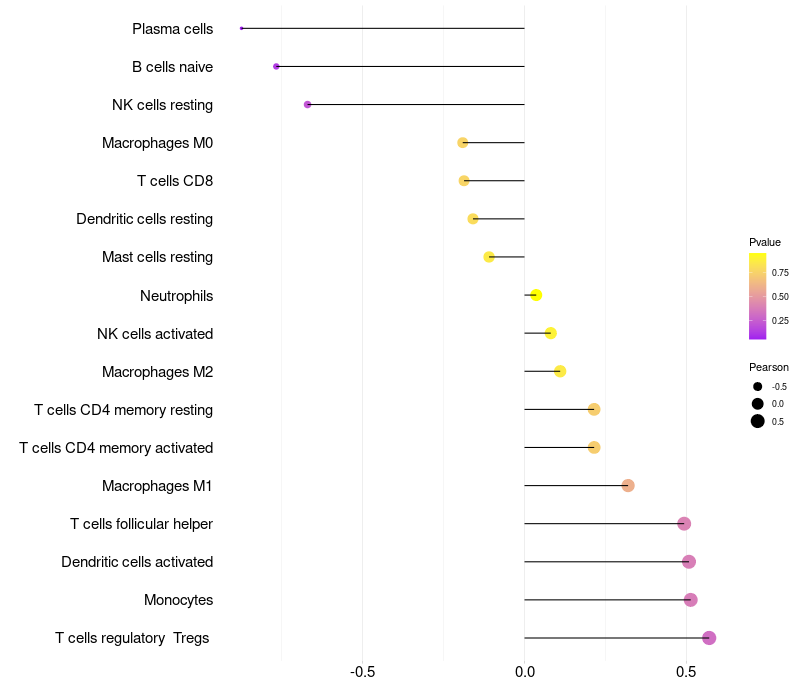Click the "Pvalue" legend title
The image size is (800, 700).
pos(765,242)
